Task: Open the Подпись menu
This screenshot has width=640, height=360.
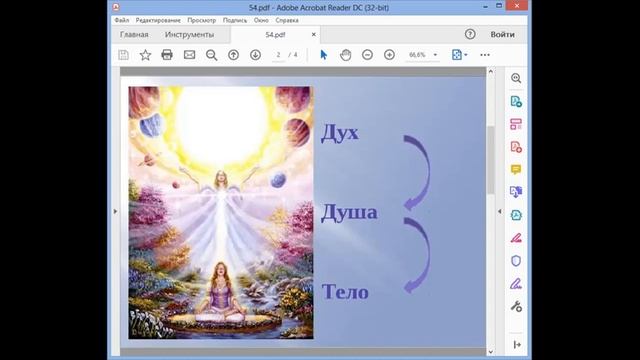Action: (235, 20)
